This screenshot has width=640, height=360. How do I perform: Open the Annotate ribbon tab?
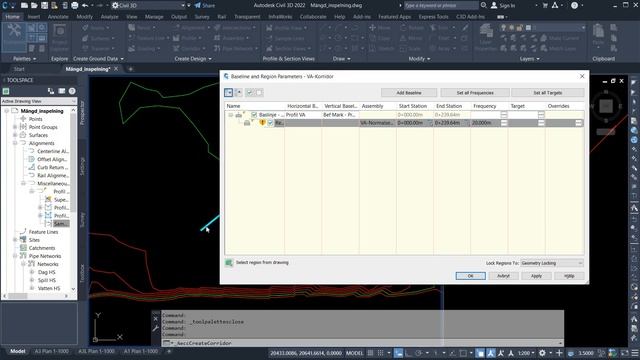(x=58, y=17)
